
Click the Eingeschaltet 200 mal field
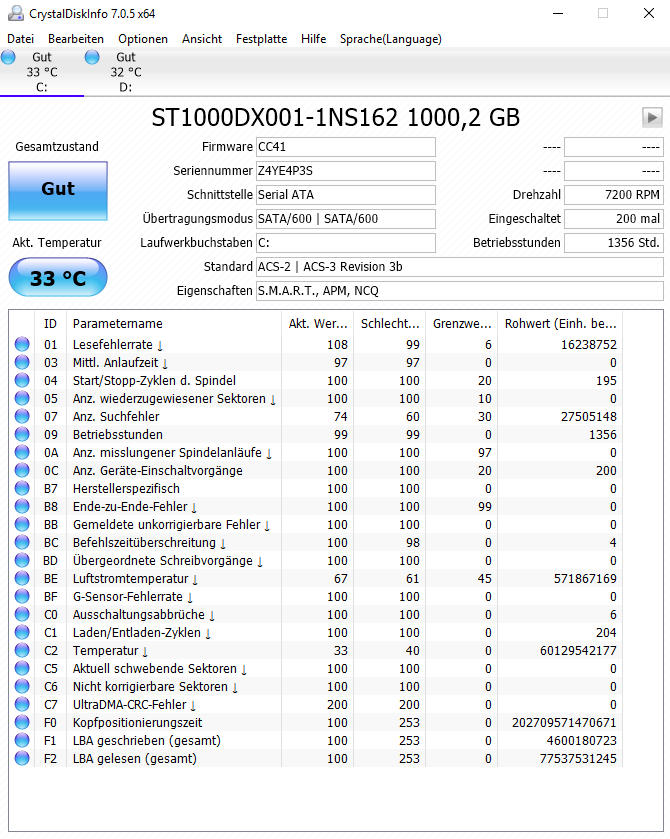point(614,219)
